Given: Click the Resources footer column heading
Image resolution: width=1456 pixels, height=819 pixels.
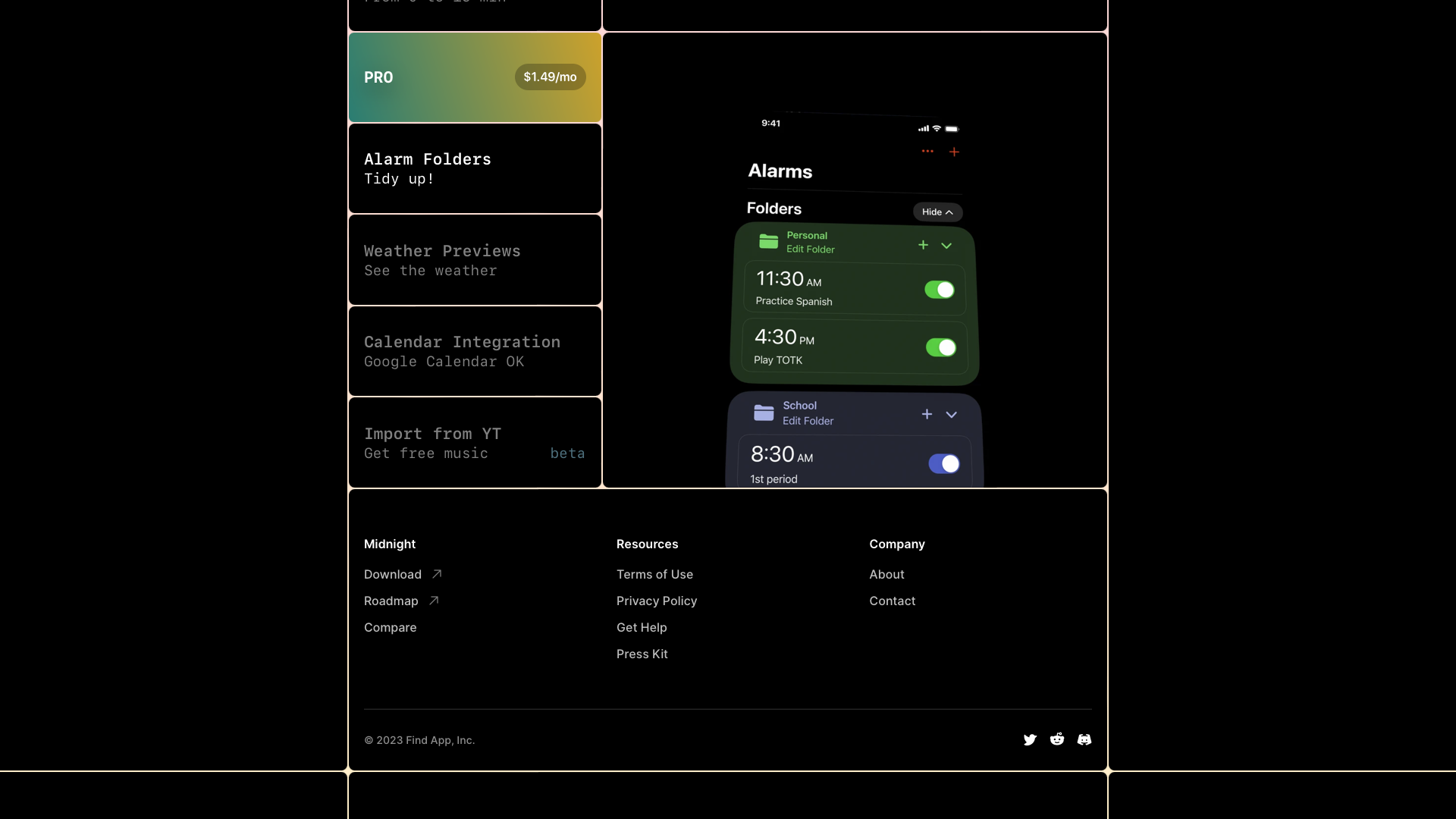Looking at the screenshot, I should click(x=648, y=544).
